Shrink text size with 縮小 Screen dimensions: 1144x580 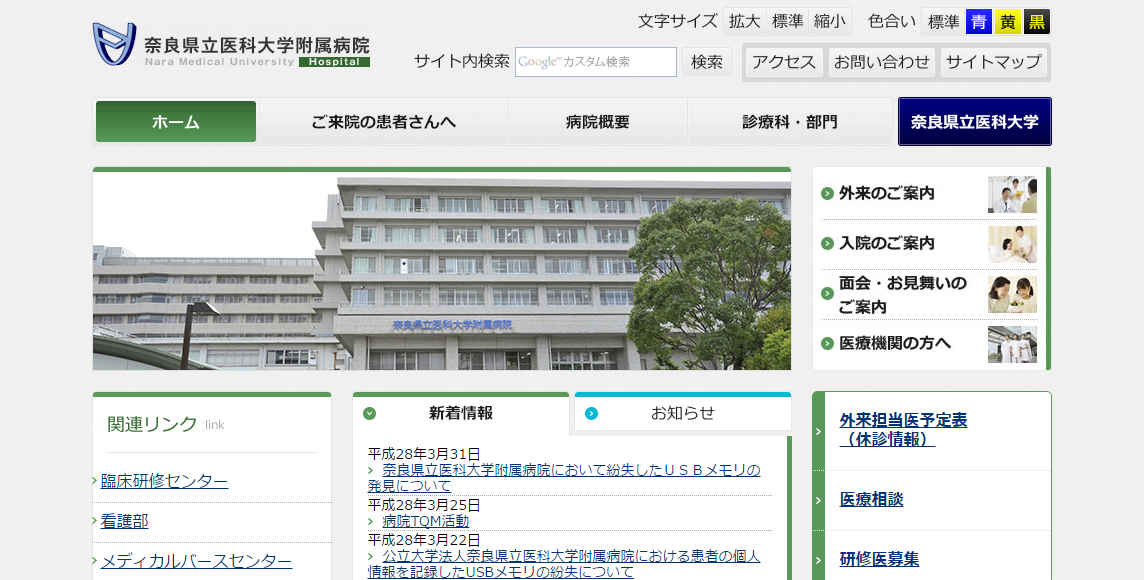tap(830, 22)
